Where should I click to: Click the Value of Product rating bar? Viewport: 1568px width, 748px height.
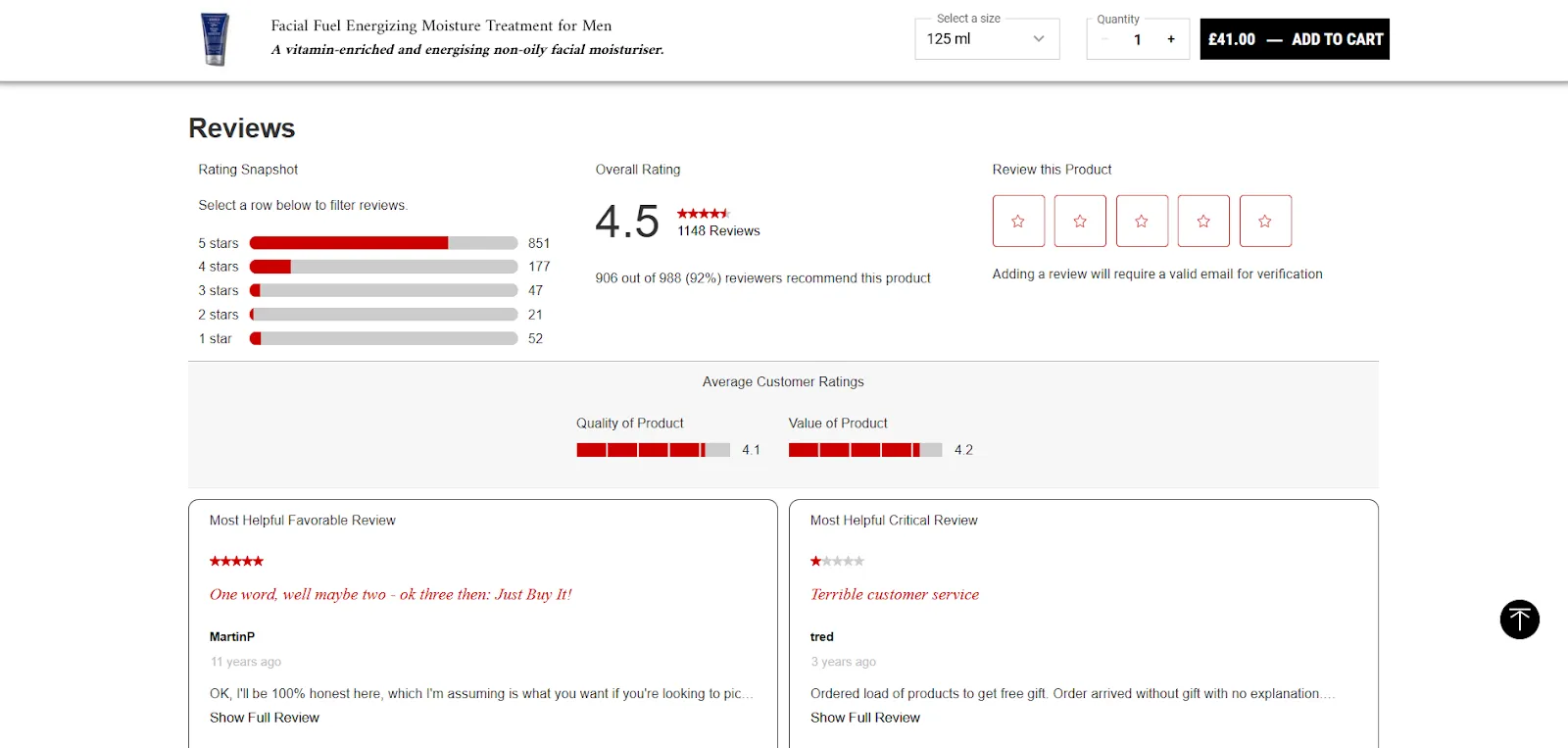coord(865,450)
